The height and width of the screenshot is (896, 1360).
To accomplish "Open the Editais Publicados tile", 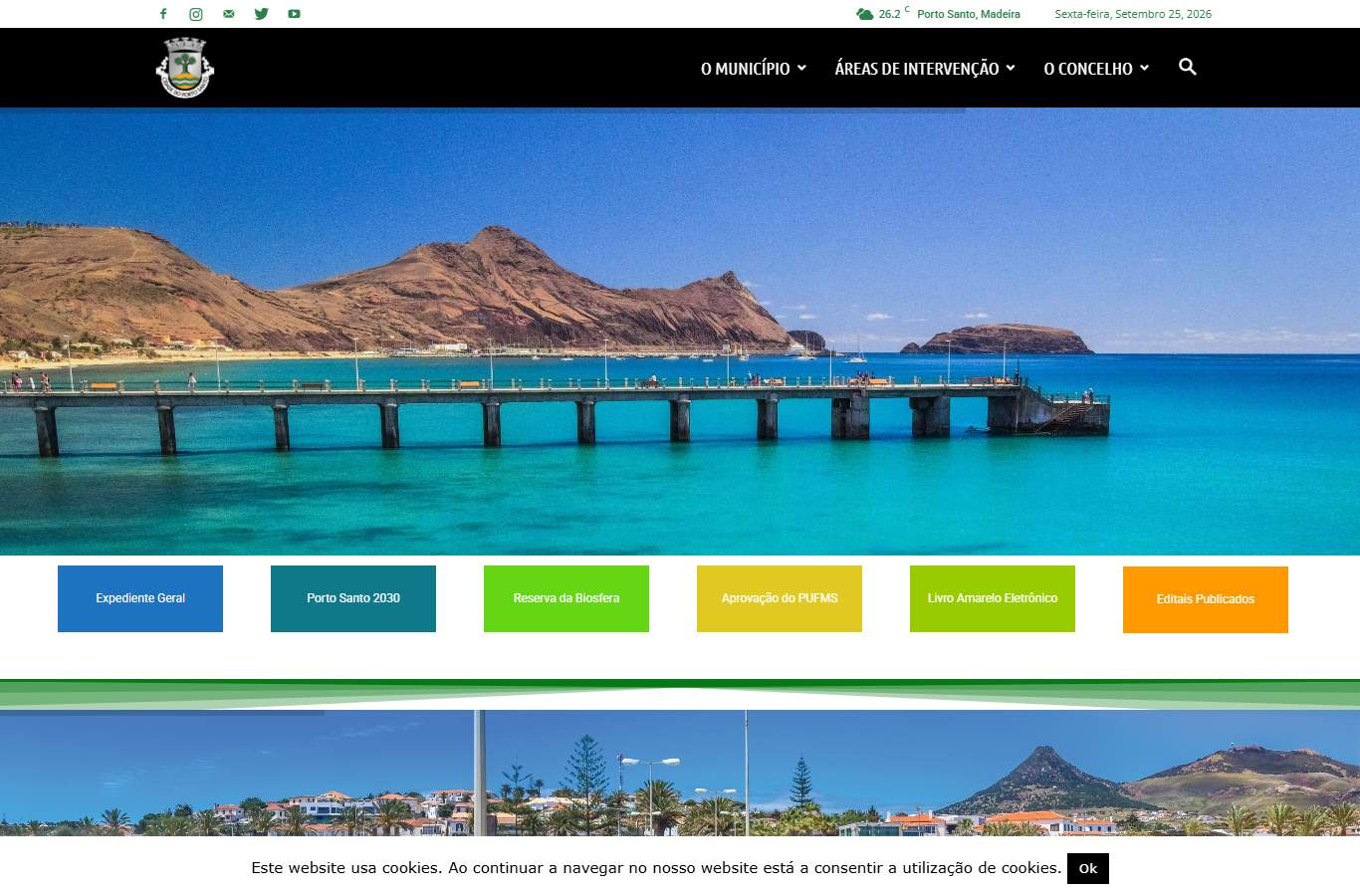I will click(1206, 599).
